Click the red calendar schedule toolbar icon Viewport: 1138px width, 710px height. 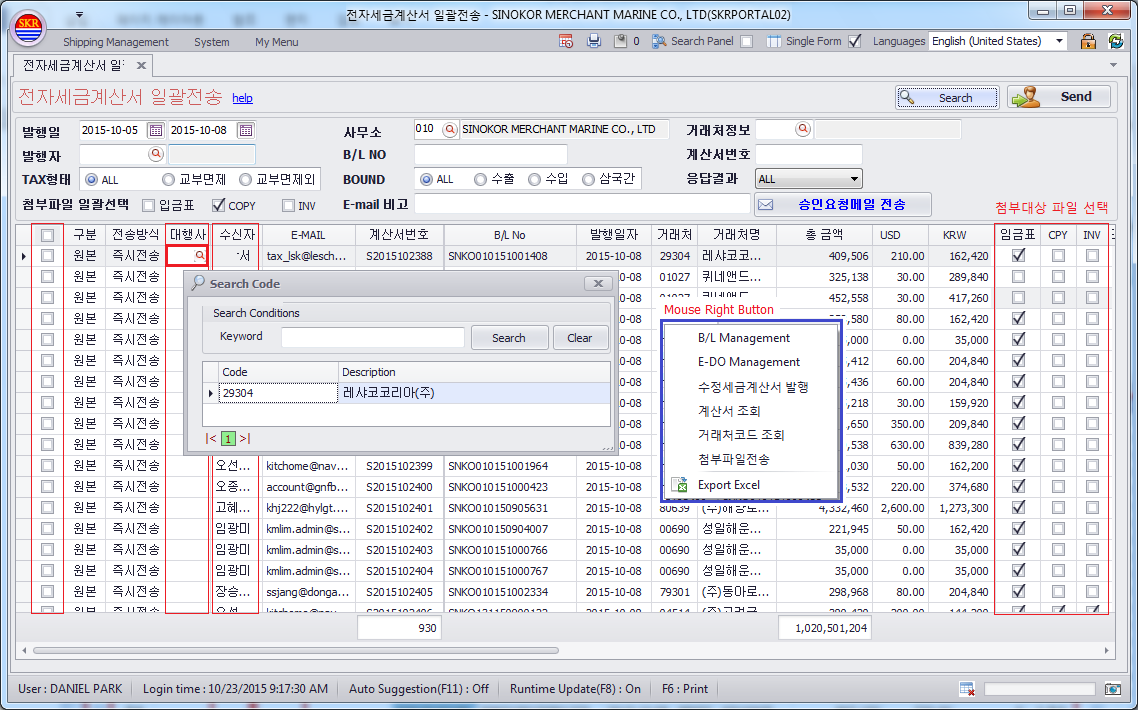pyautogui.click(x=566, y=41)
